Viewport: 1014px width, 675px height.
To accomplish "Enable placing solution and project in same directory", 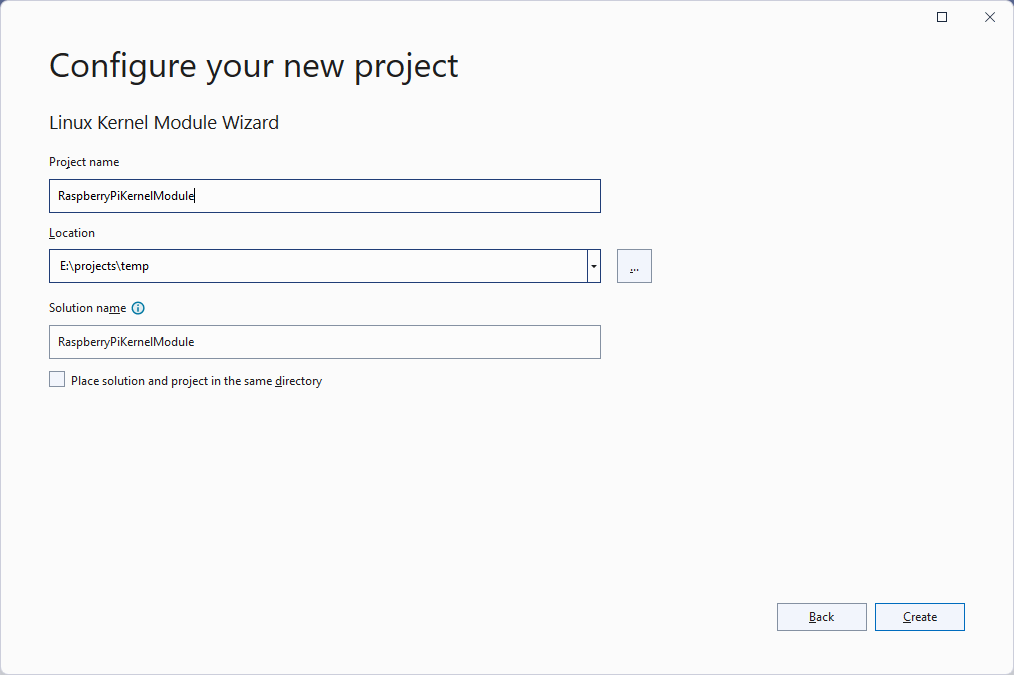I will tap(57, 380).
